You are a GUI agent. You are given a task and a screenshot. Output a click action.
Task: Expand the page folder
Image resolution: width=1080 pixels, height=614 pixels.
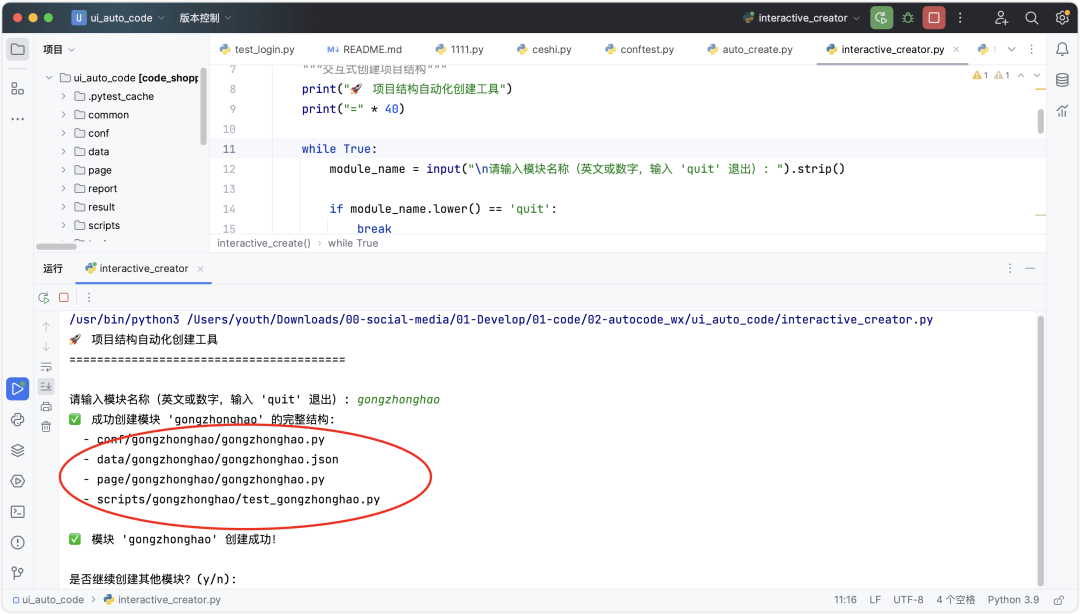coord(63,170)
